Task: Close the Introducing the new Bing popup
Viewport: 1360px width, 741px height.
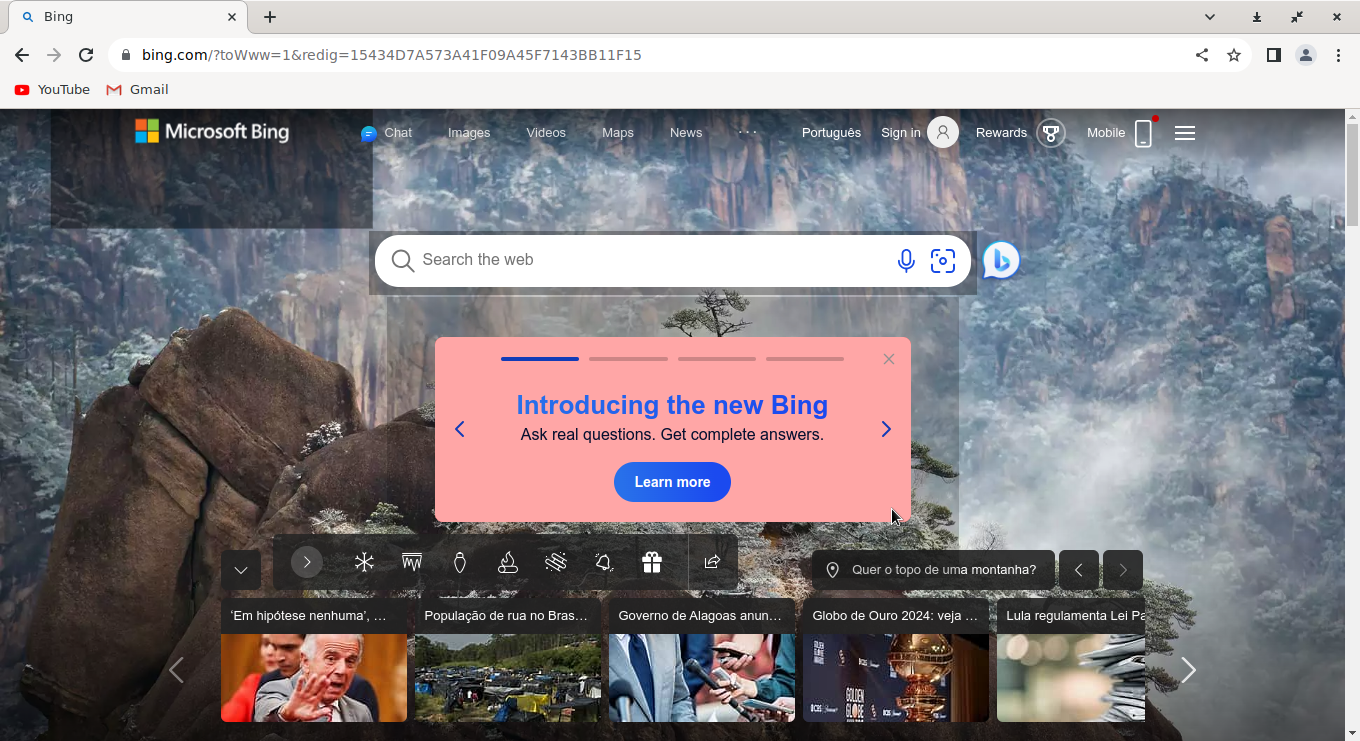Action: [x=889, y=359]
